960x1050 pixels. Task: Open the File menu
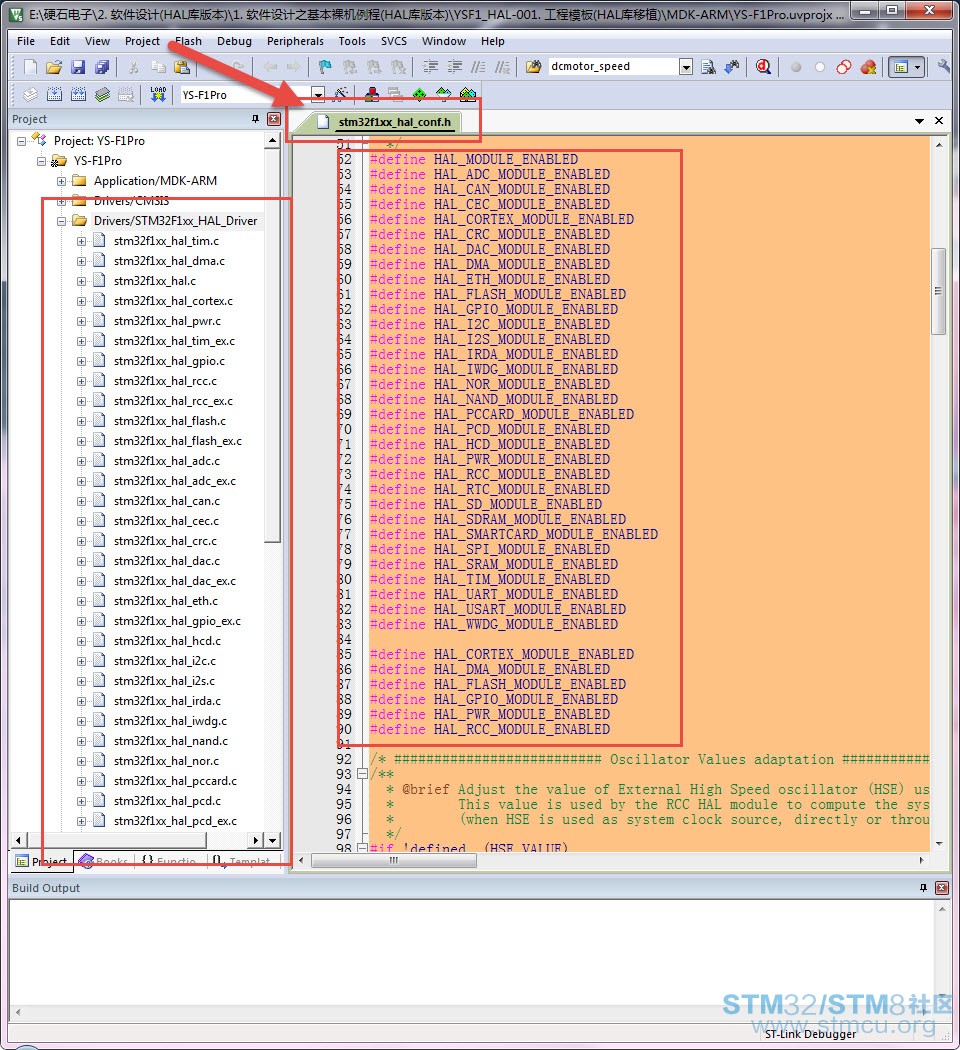pyautogui.click(x=26, y=41)
